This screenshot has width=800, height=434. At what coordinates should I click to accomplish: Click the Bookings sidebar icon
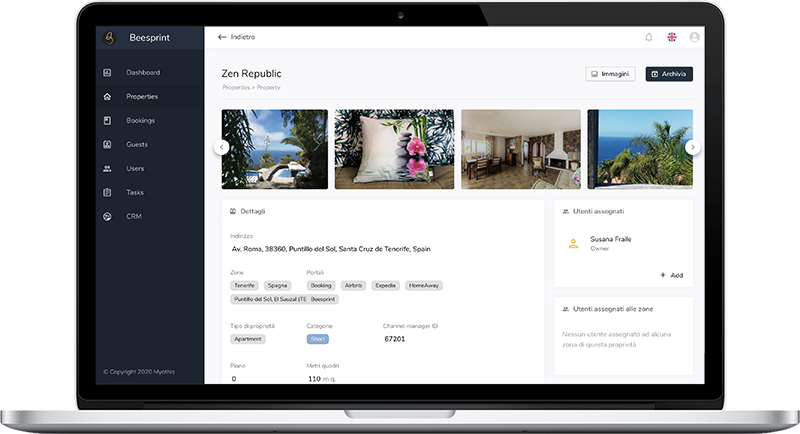[107, 120]
